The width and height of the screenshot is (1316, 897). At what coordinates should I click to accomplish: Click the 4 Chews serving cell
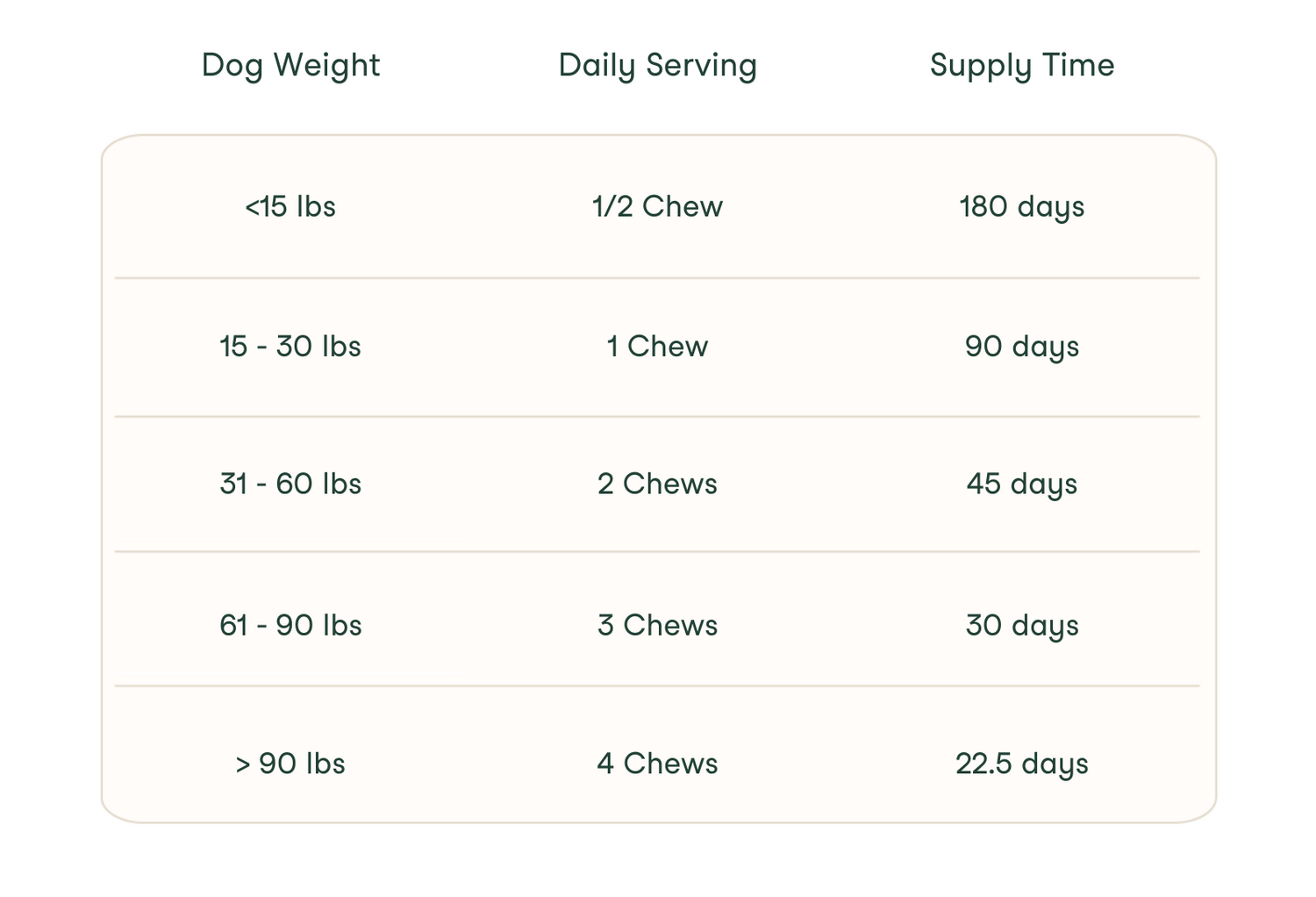click(x=657, y=764)
